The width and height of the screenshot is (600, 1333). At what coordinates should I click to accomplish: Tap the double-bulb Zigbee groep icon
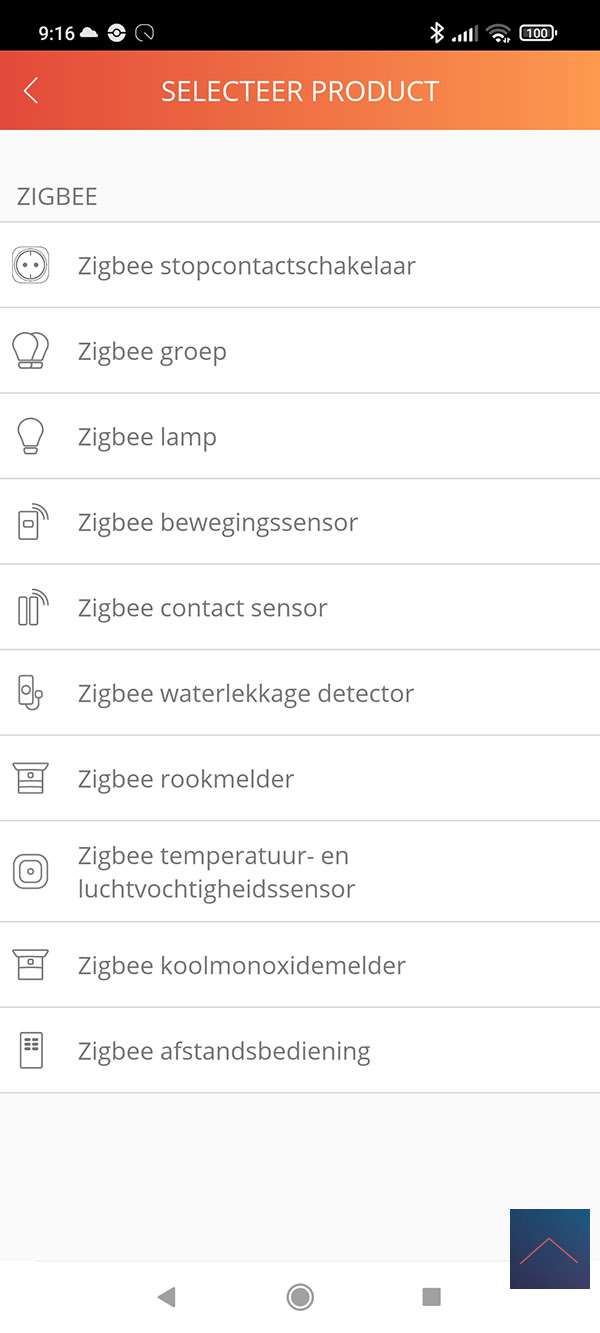click(31, 351)
